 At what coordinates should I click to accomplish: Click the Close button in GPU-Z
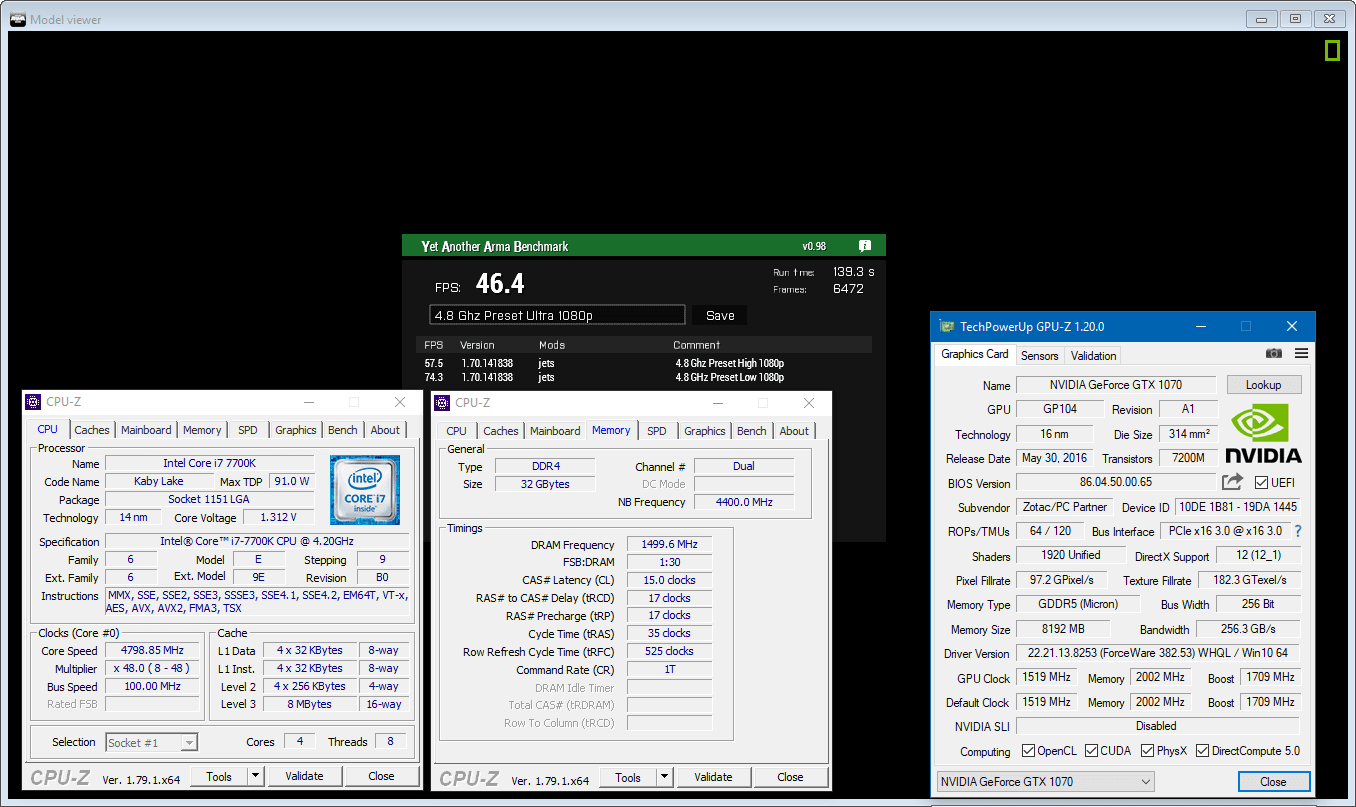pos(1273,782)
